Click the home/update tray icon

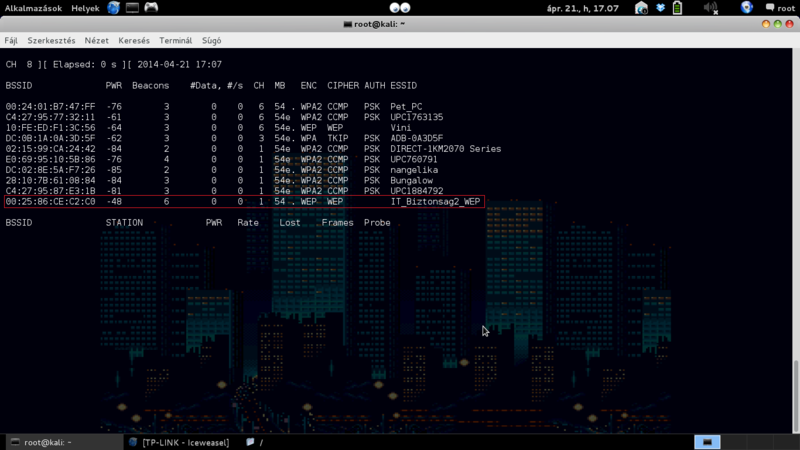pyautogui.click(x=644, y=8)
